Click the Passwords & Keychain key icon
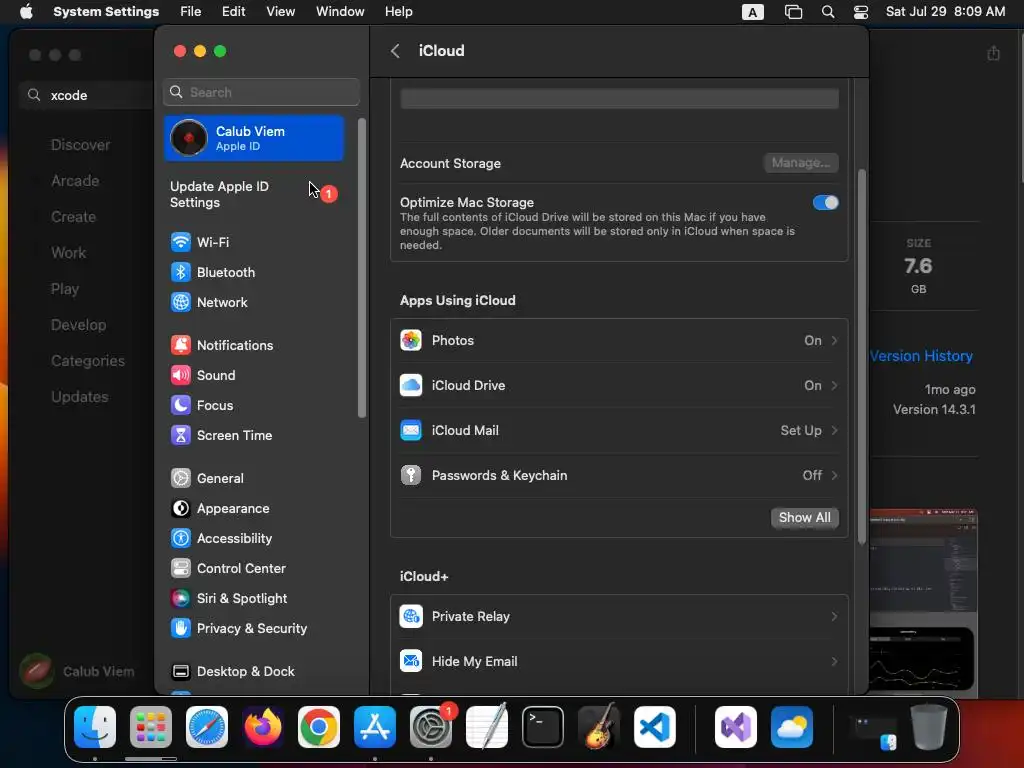This screenshot has height=768, width=1024. 411,475
